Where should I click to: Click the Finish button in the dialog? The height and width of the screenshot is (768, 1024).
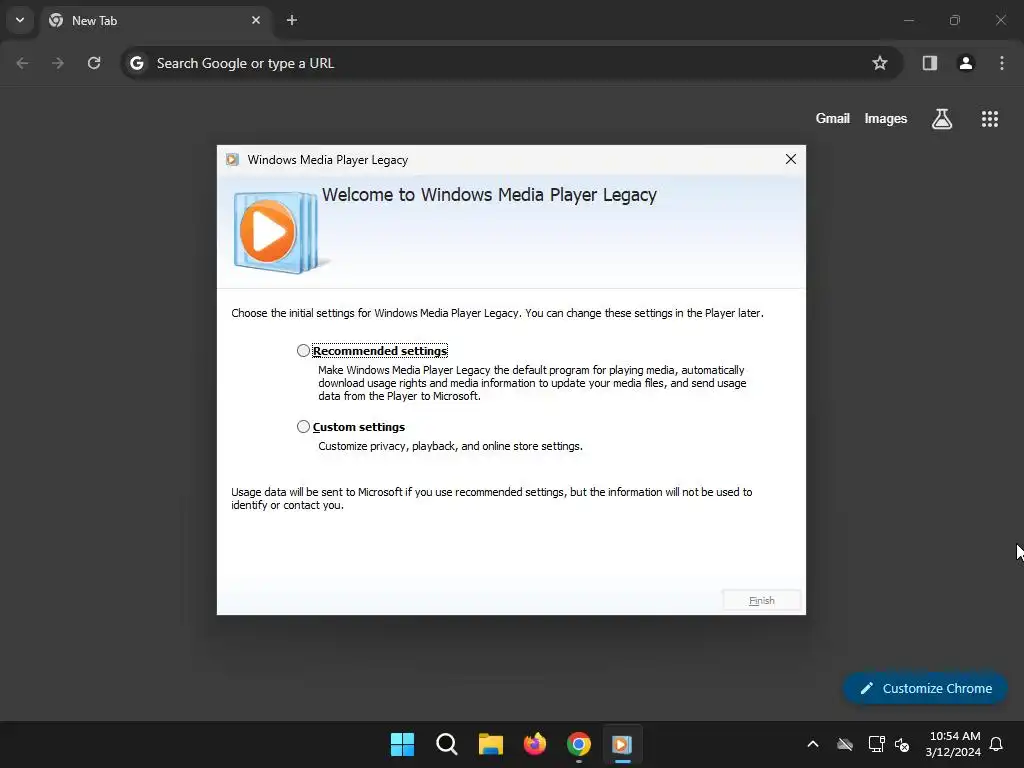761,600
